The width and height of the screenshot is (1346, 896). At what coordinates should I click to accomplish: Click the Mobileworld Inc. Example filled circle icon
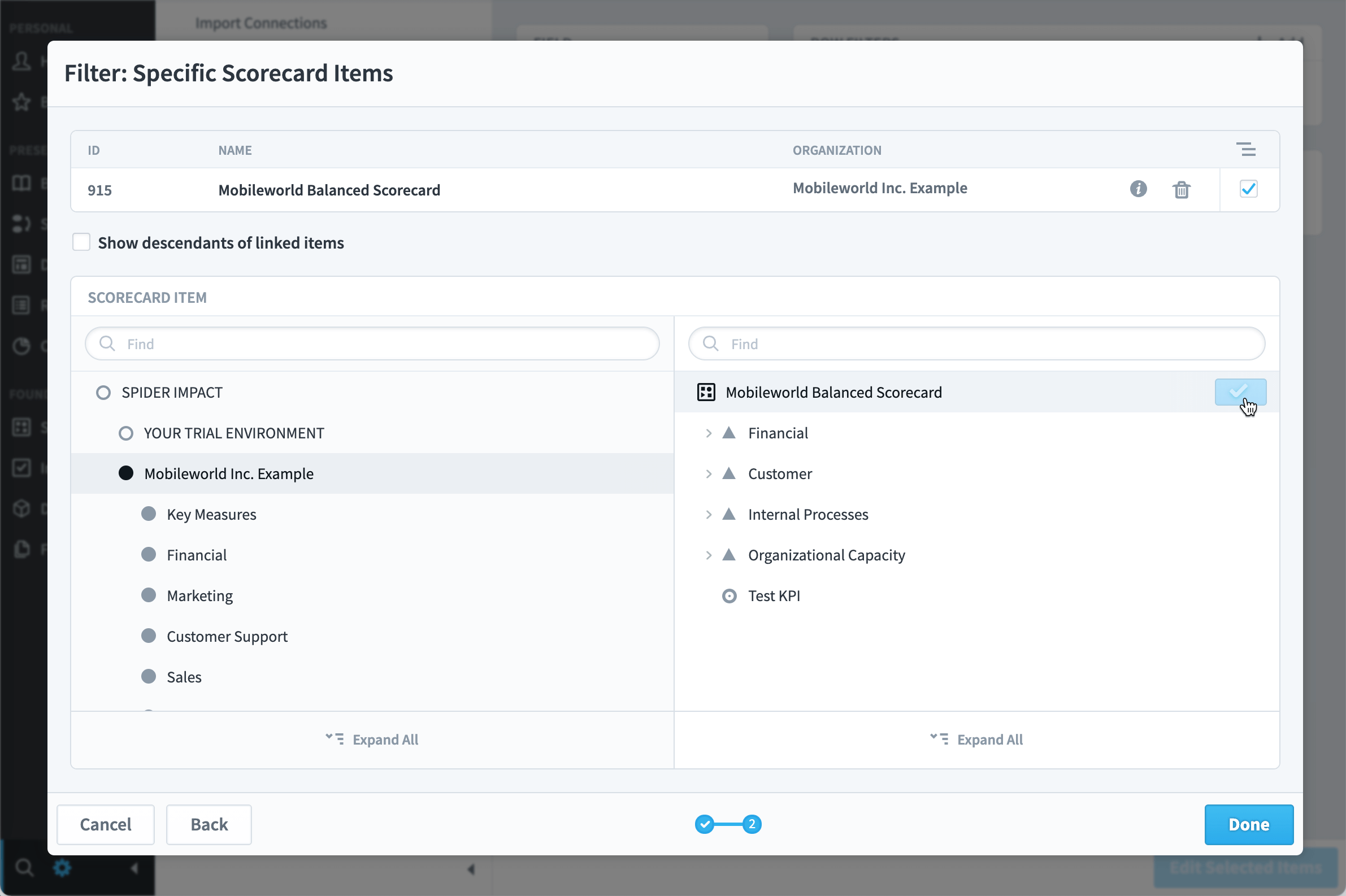coord(126,473)
